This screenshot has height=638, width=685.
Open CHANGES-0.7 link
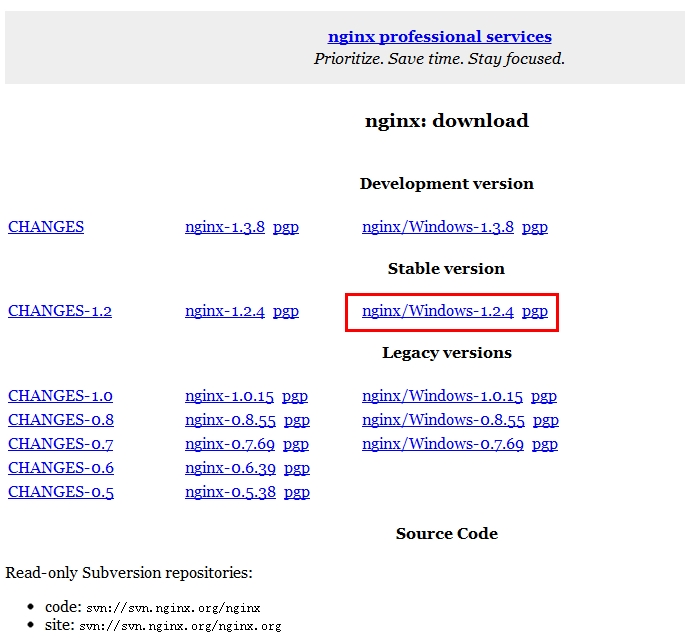click(60, 444)
